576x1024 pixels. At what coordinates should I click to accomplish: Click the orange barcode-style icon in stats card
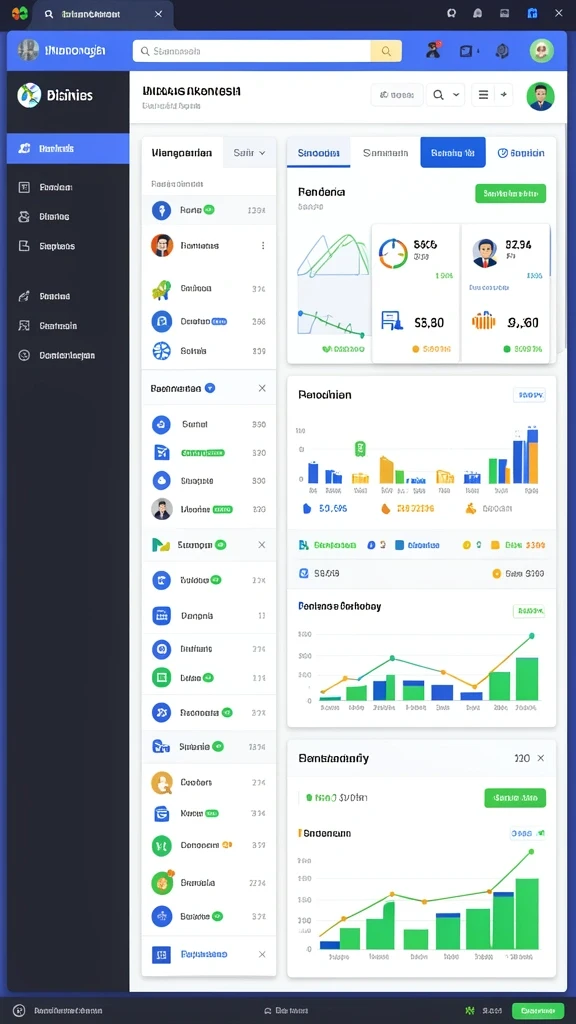pos(484,321)
